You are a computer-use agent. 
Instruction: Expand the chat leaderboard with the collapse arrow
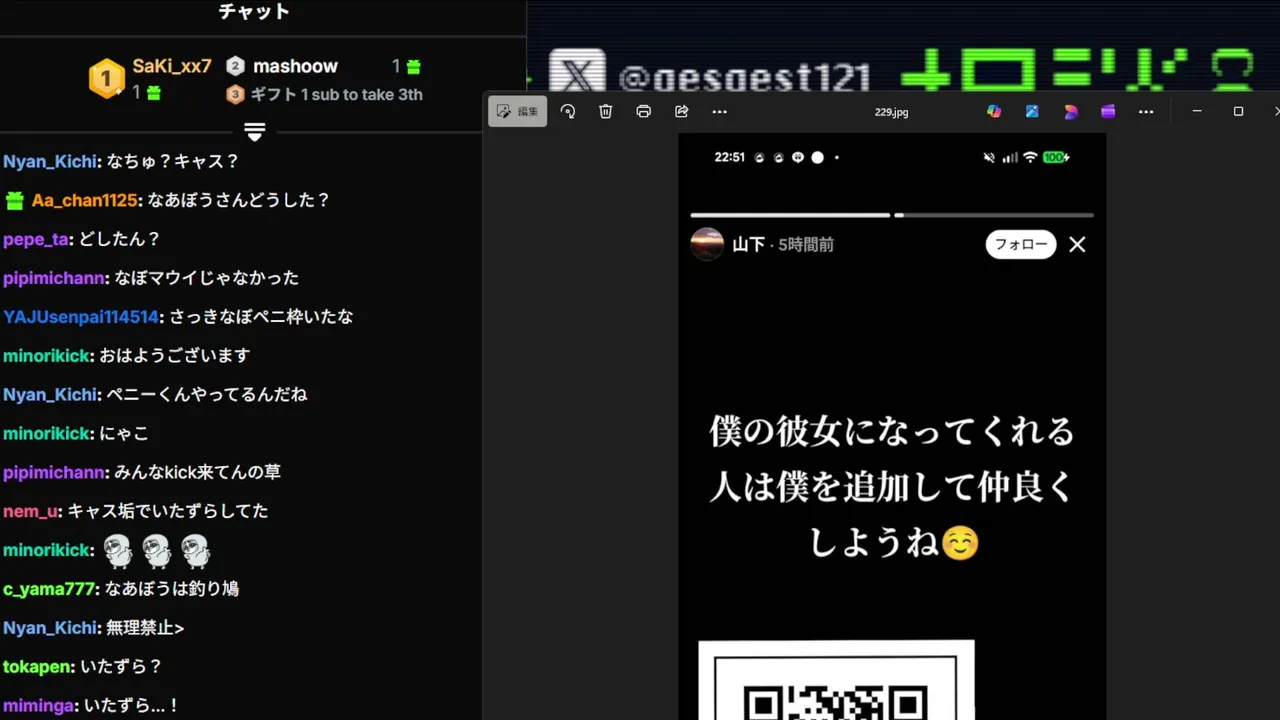coord(255,132)
